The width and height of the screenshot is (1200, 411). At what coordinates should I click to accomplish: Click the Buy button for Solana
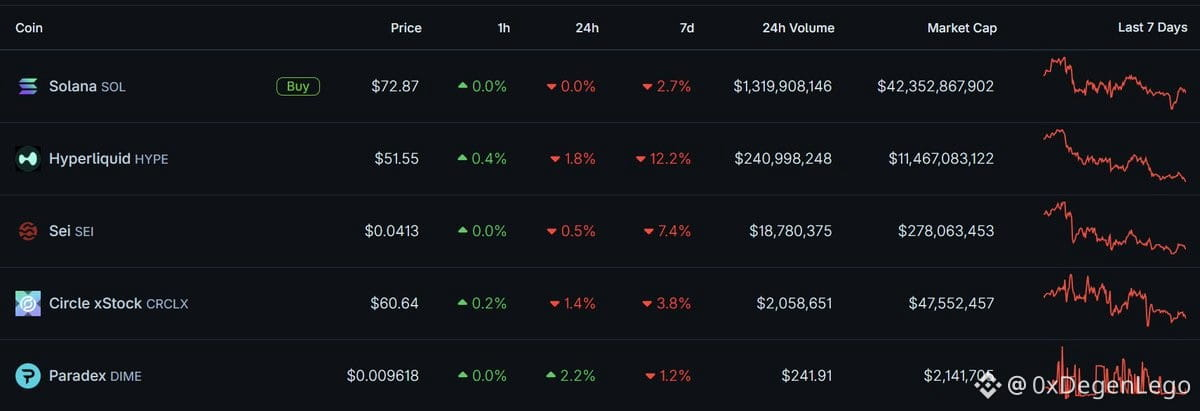coord(298,86)
